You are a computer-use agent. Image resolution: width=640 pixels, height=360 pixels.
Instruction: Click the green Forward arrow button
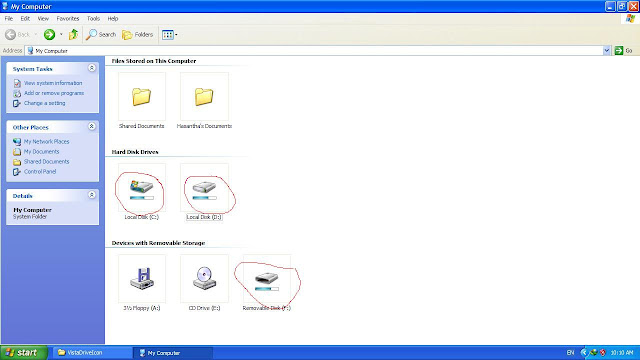[x=49, y=35]
